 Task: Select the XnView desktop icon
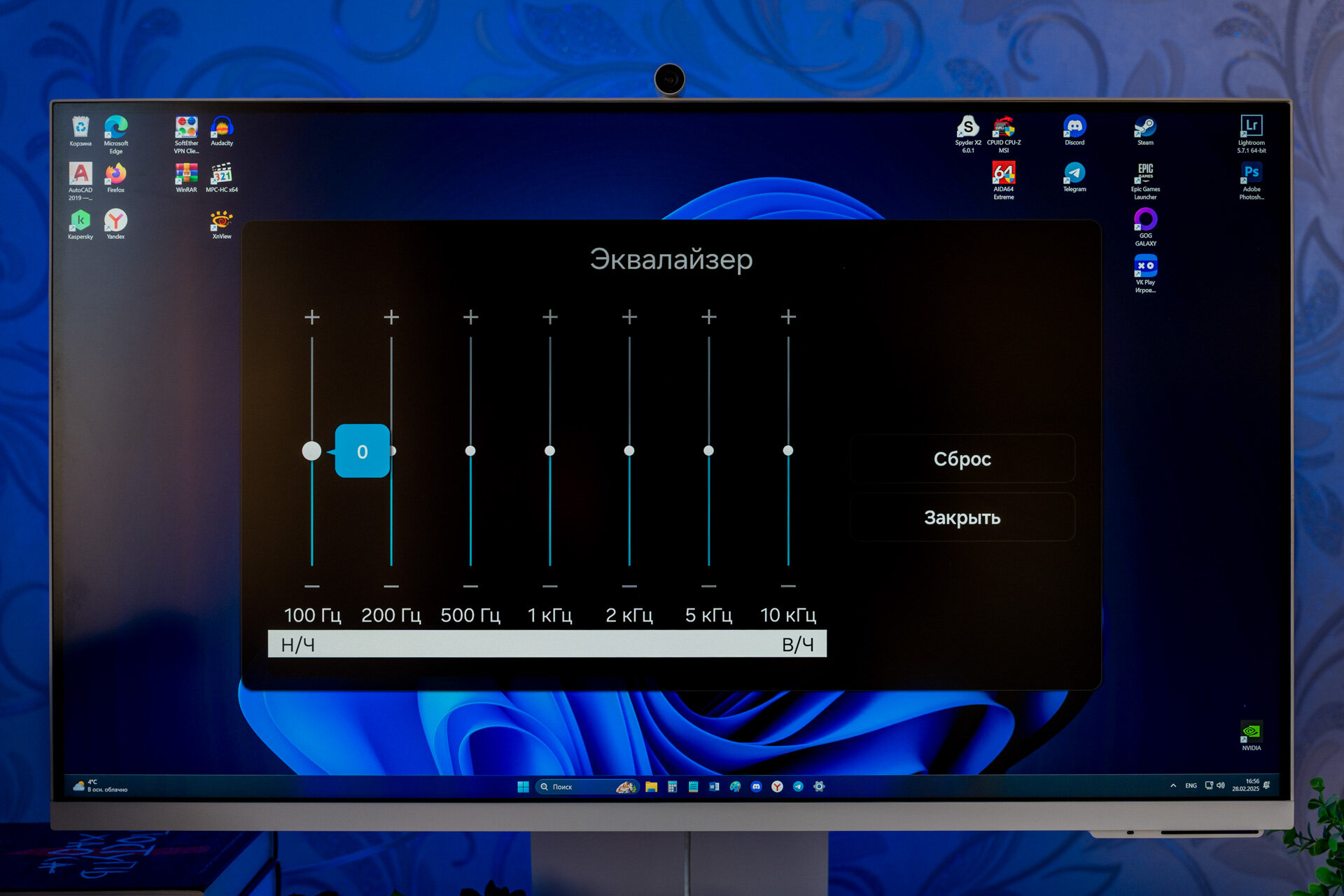(222, 225)
